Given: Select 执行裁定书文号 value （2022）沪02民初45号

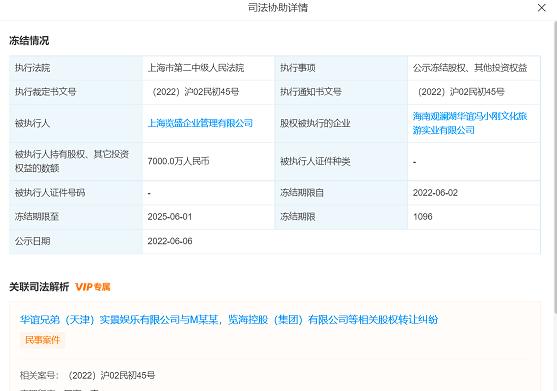Looking at the screenshot, I should (194, 92).
